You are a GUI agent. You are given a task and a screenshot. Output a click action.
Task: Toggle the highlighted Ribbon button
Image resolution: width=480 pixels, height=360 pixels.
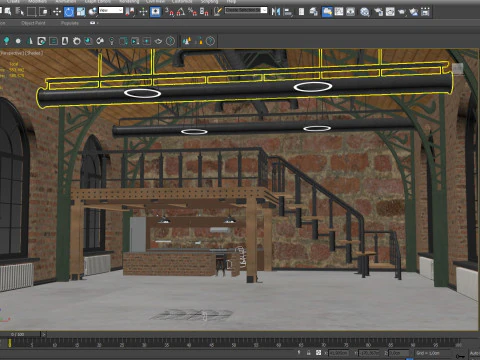click(x=327, y=12)
